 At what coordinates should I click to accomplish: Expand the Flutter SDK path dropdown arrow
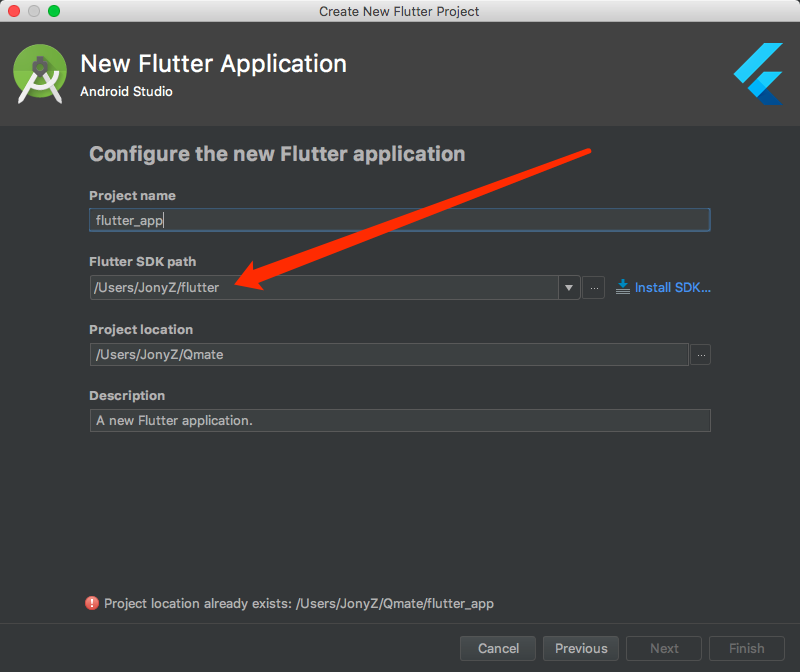569,288
